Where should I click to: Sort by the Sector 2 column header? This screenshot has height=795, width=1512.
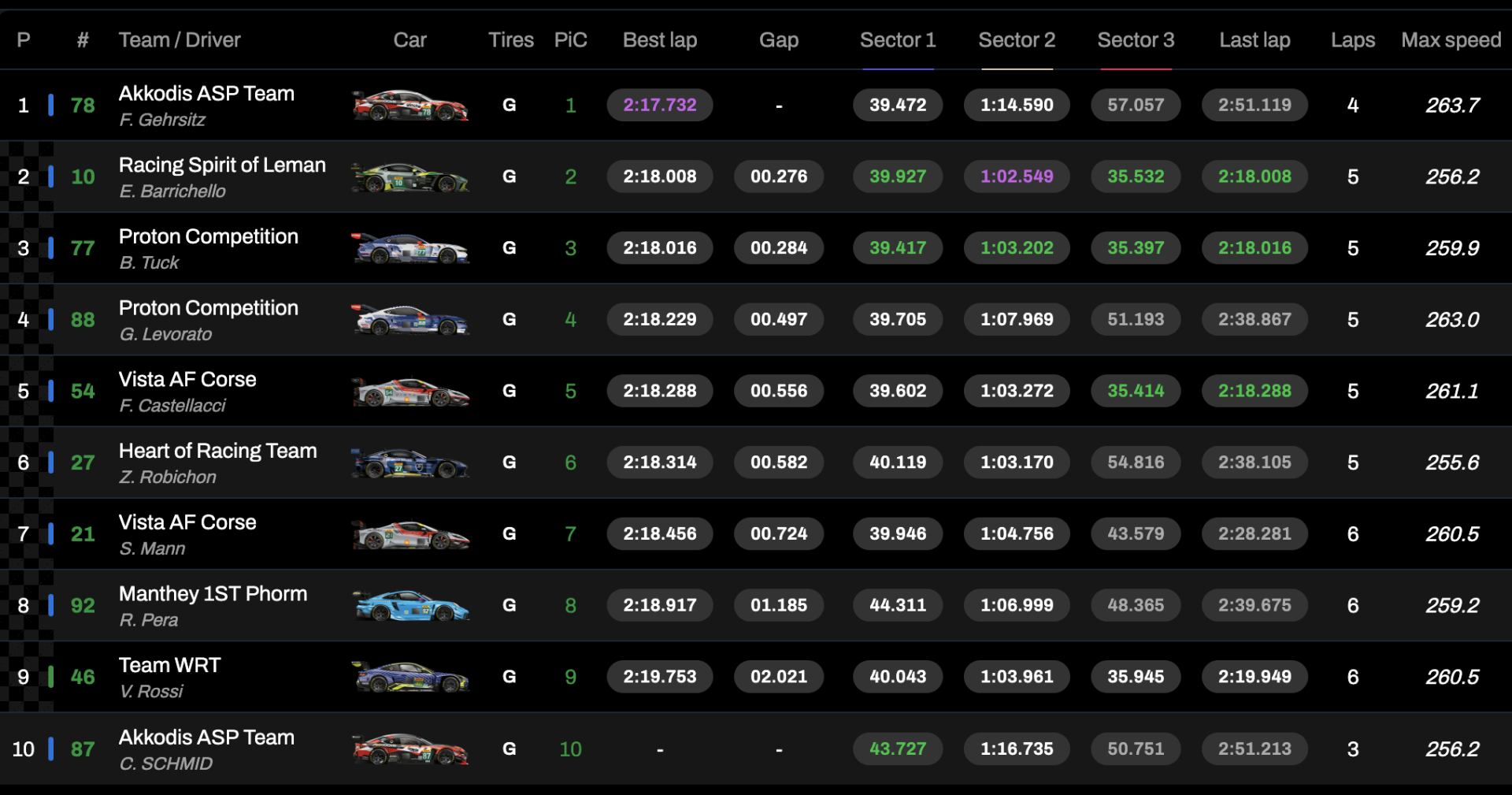pos(1017,40)
